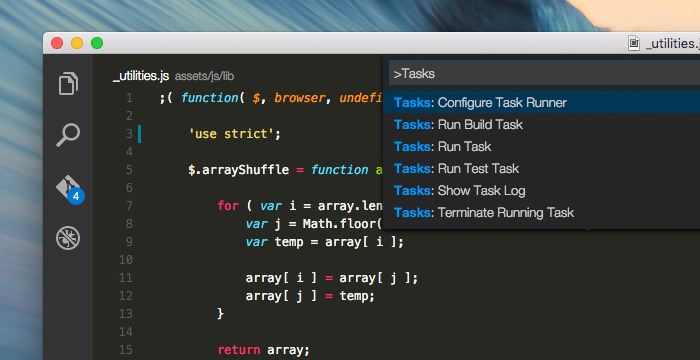The height and width of the screenshot is (360, 700).
Task: Select Tasks: Terminate Running Task
Action: [x=542, y=213]
